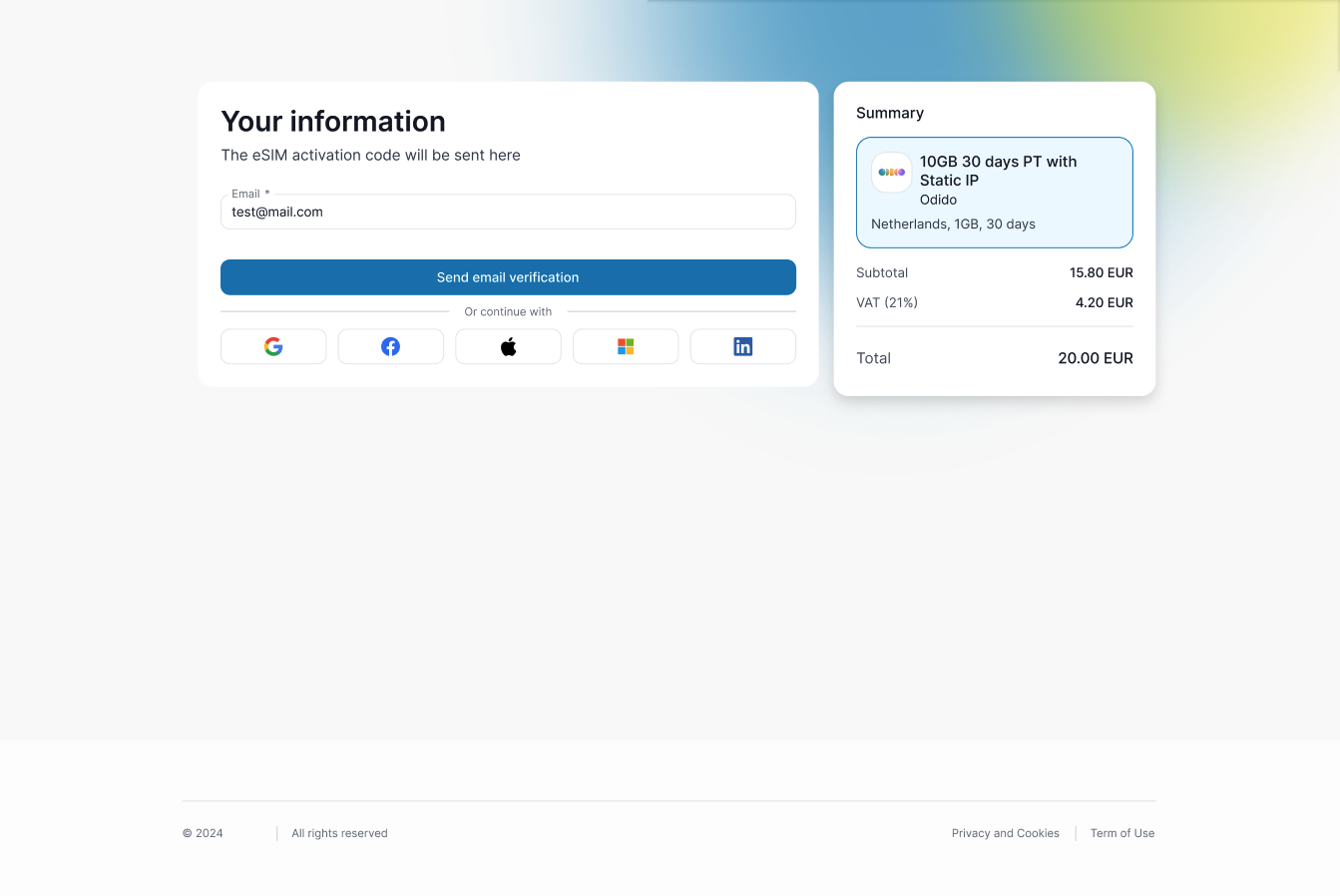Click the © 2024 footer text
This screenshot has height=896, width=1340.
pos(203,833)
